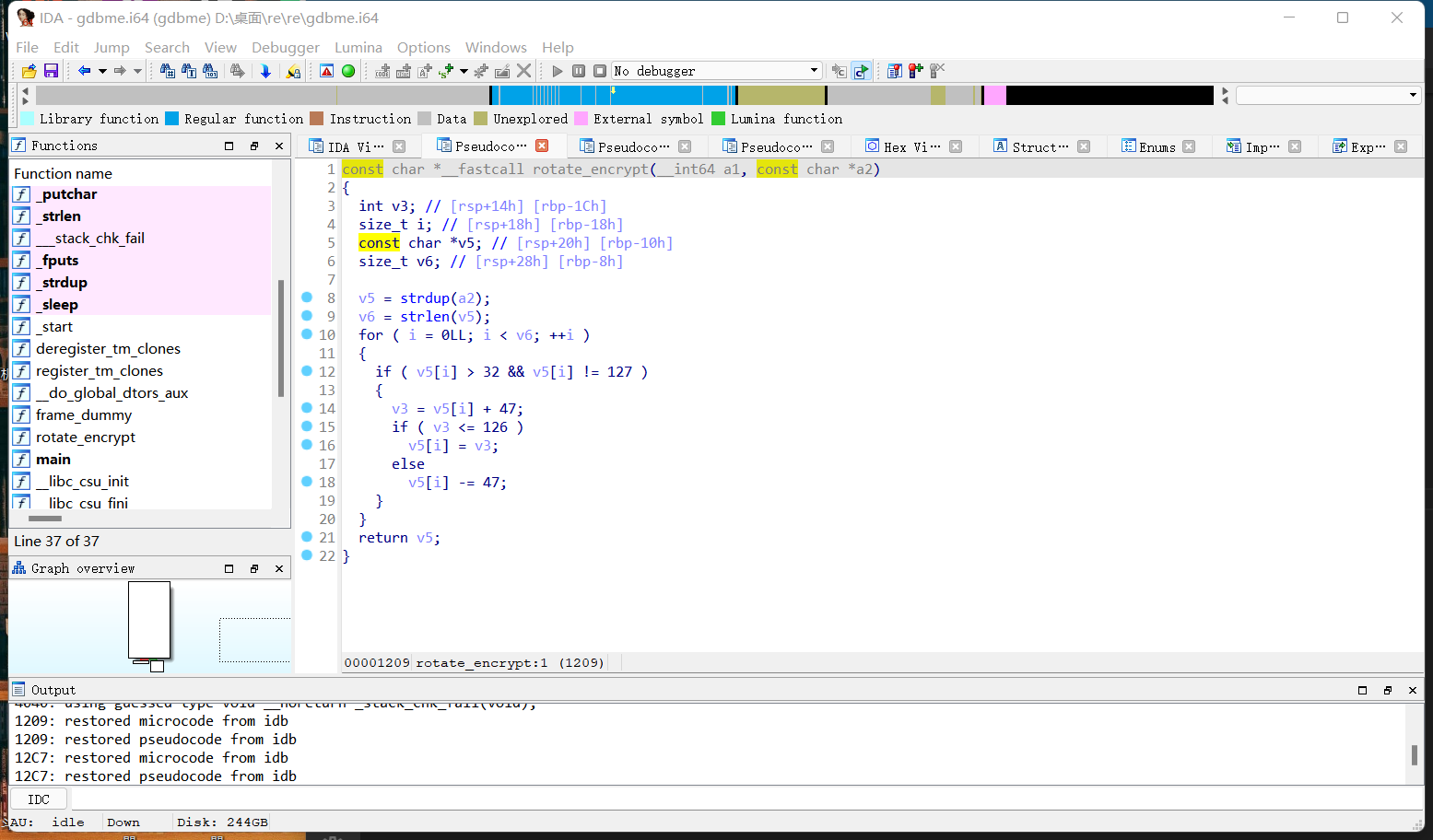The width and height of the screenshot is (1433, 840).
Task: Open the back-navigation history dropdown arrow
Action: click(102, 71)
